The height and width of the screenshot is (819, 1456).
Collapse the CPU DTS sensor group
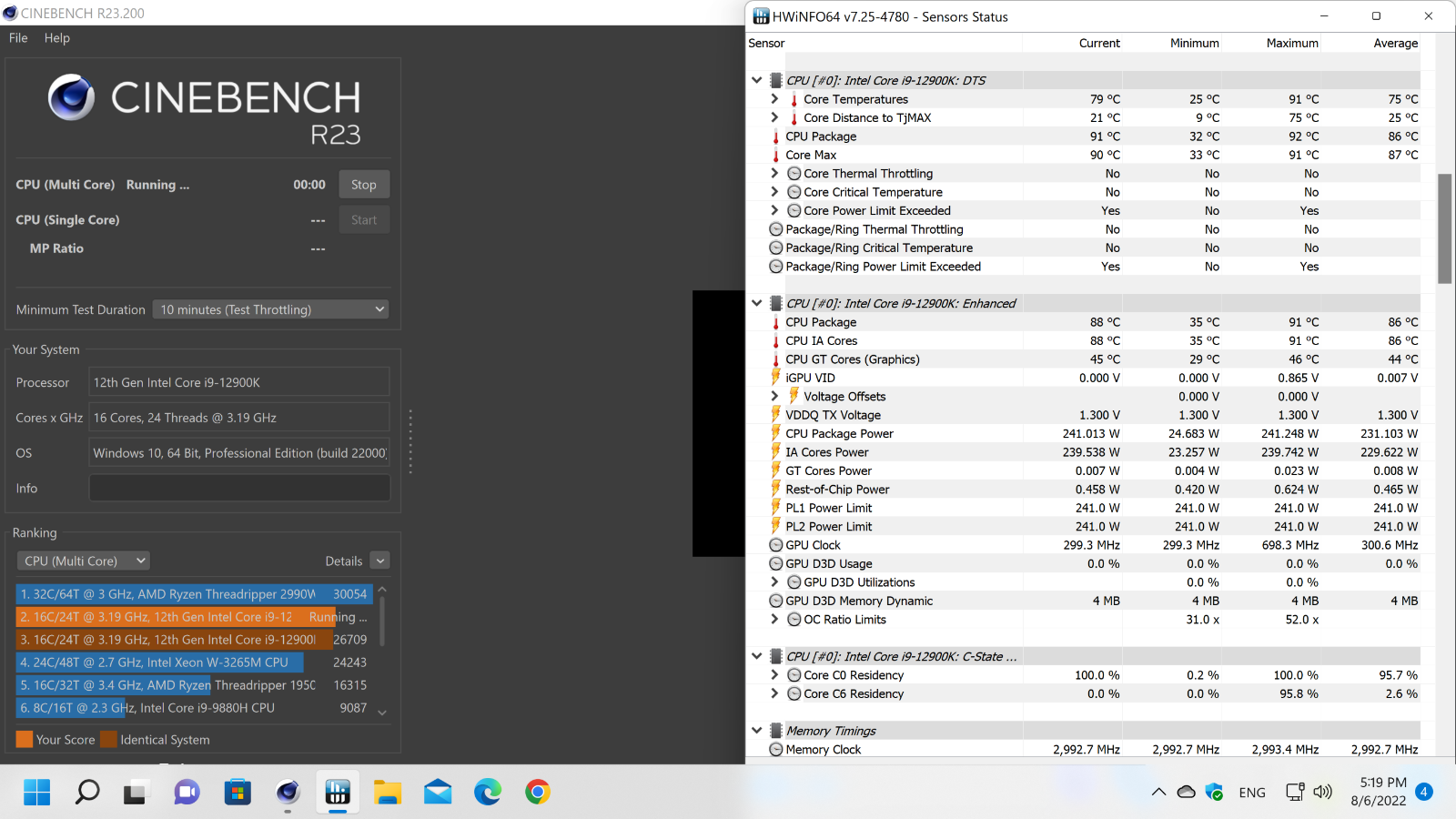click(x=756, y=80)
